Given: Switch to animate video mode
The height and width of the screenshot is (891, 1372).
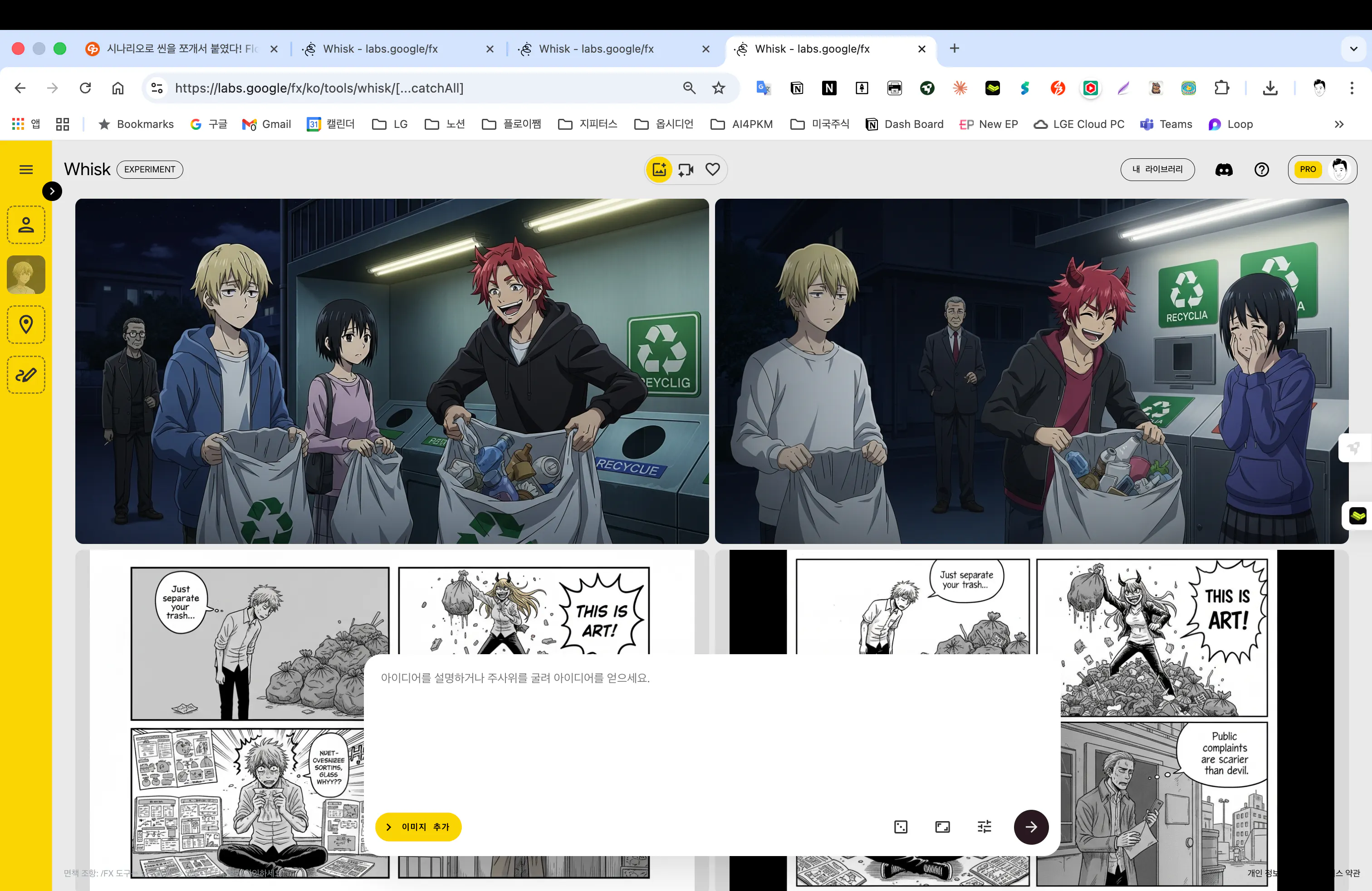Looking at the screenshot, I should pyautogui.click(x=686, y=169).
